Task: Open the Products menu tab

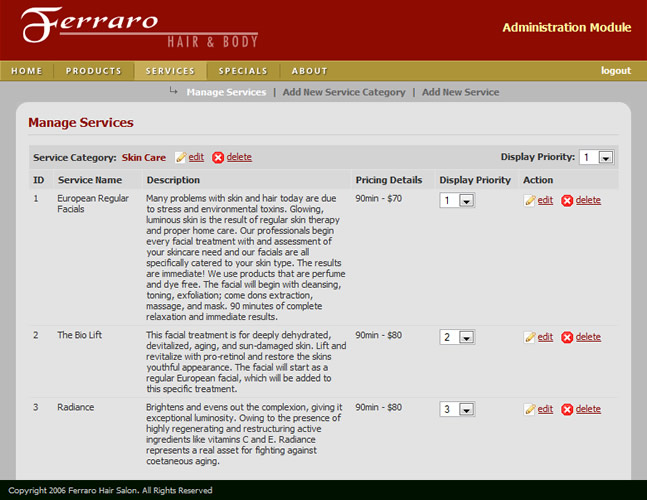Action: (93, 71)
